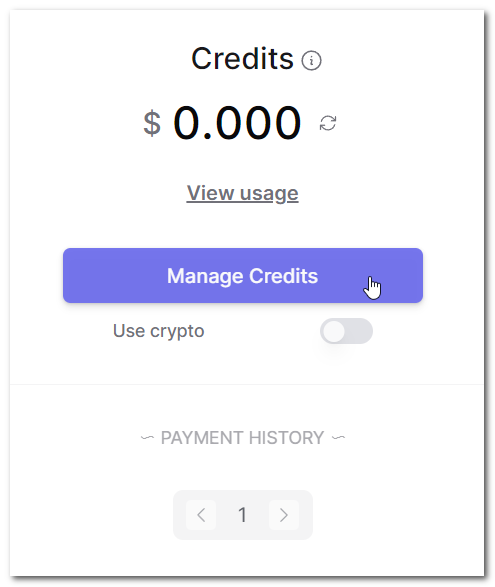The image size is (495, 587).
Task: Select page 1 in the pagination control
Action: [243, 515]
